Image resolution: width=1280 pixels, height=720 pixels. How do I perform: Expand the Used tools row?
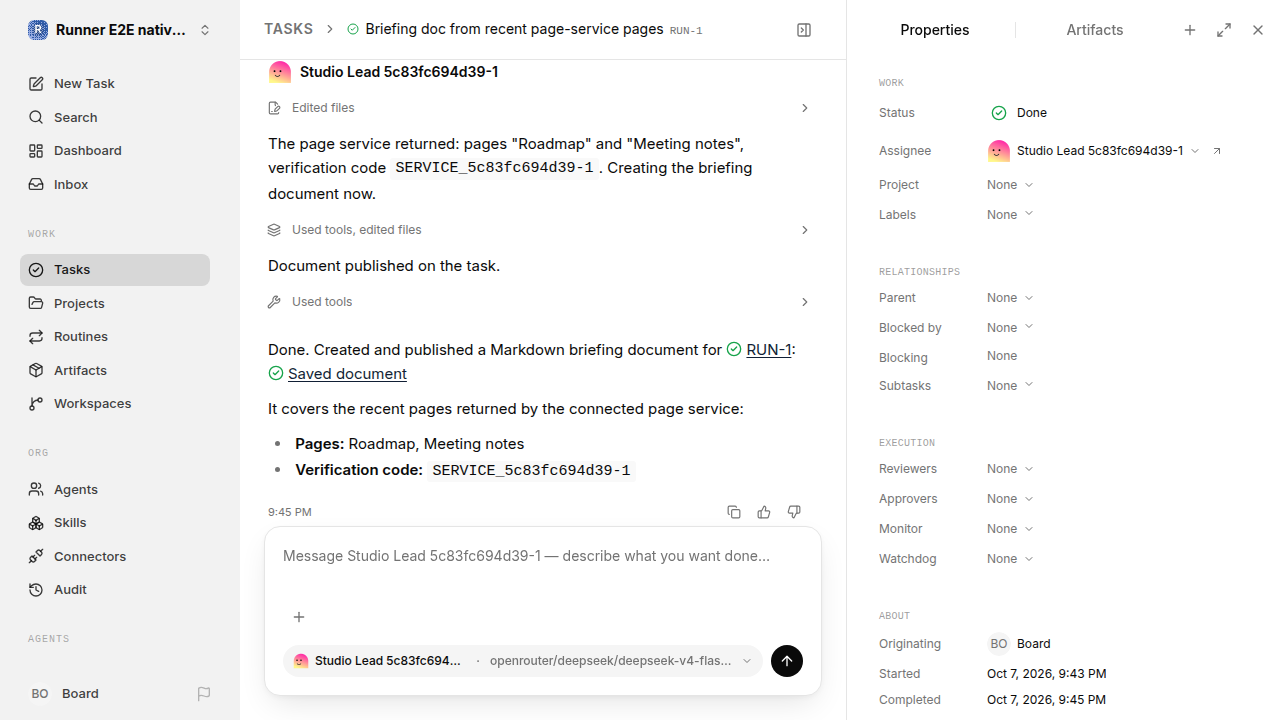[540, 302]
